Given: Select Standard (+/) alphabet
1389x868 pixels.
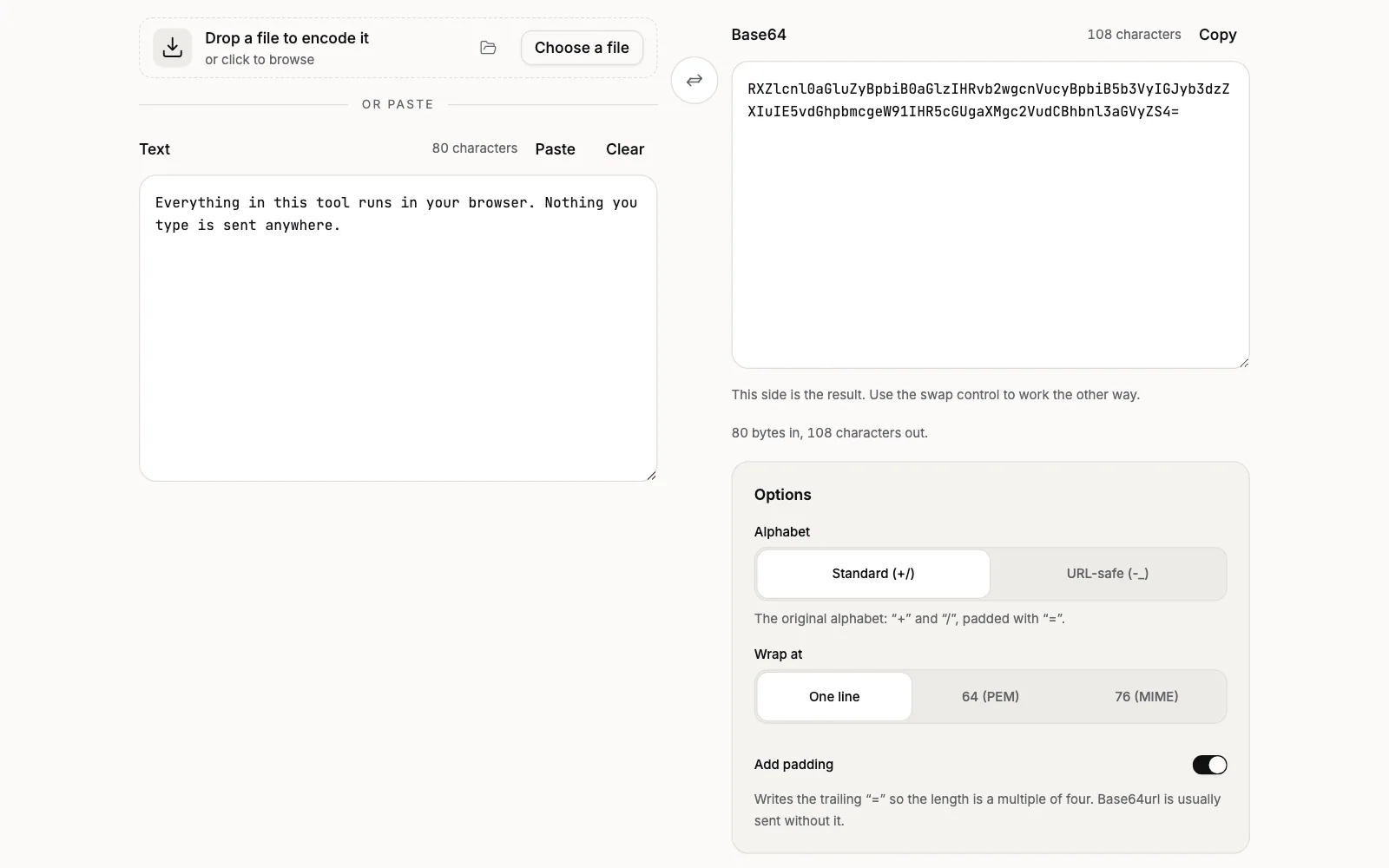Looking at the screenshot, I should click(873, 574).
